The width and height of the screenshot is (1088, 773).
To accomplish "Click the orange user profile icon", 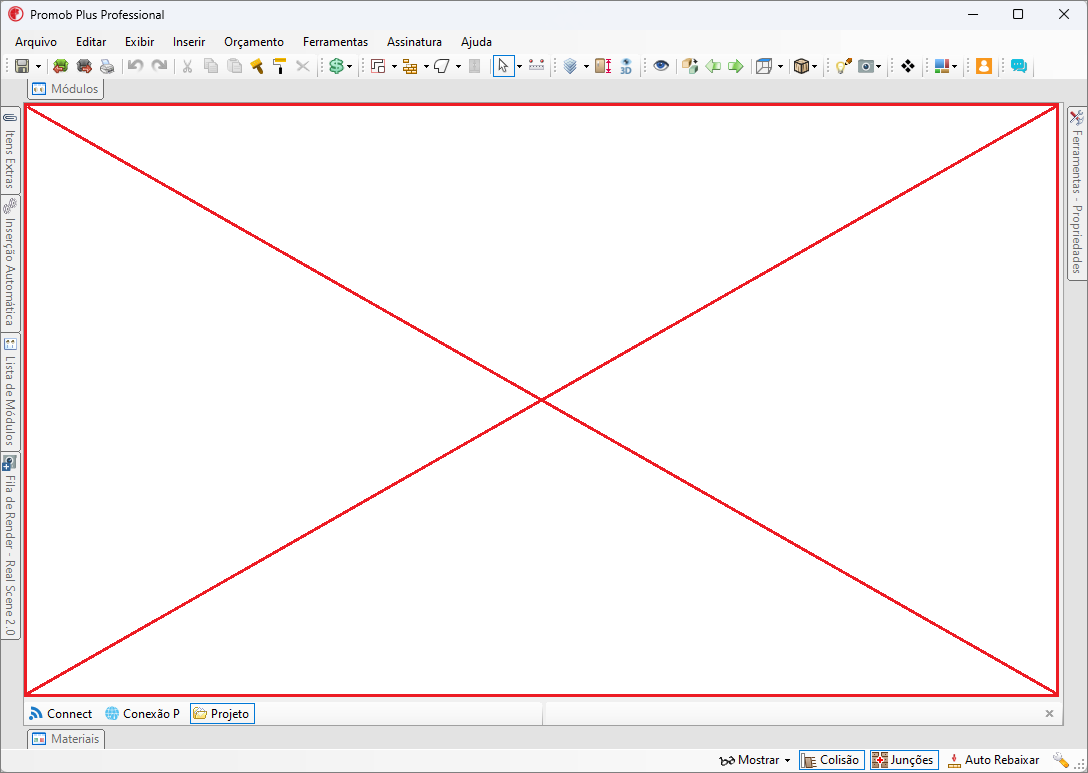I will click(x=984, y=66).
